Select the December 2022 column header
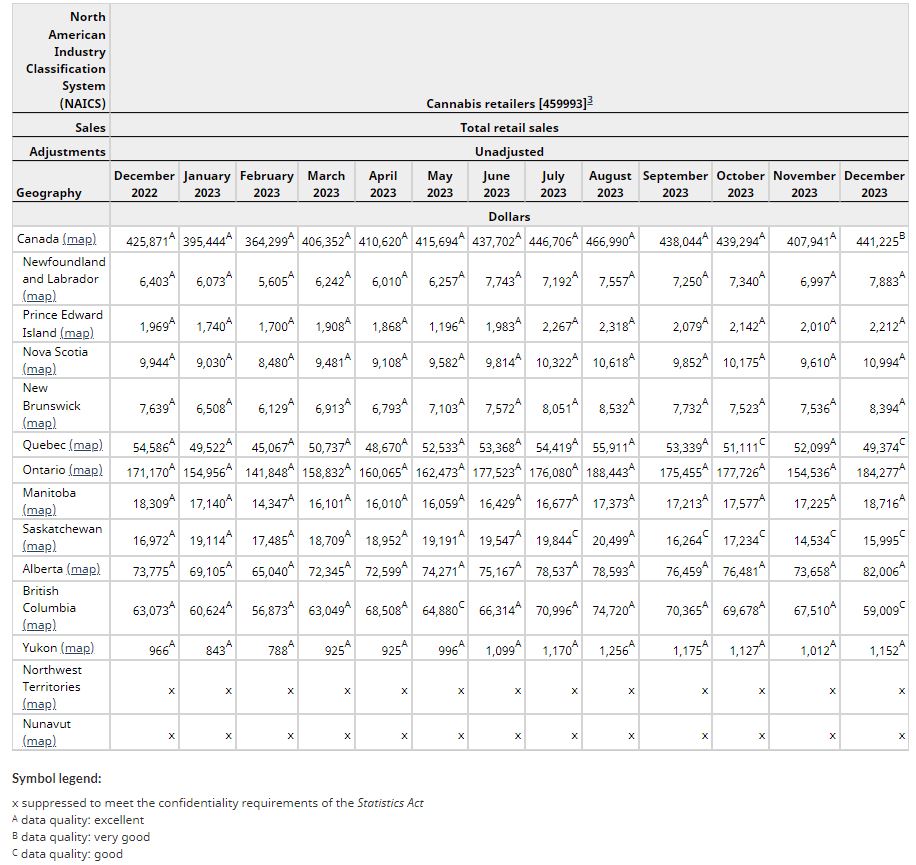Image resolution: width=916 pixels, height=865 pixels. (144, 184)
